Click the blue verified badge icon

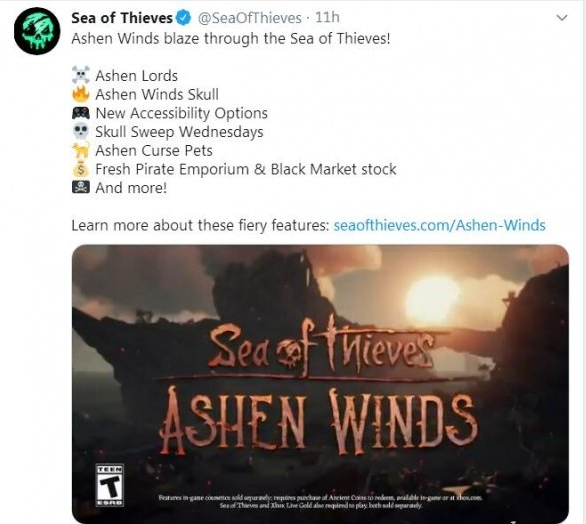pyautogui.click(x=183, y=18)
